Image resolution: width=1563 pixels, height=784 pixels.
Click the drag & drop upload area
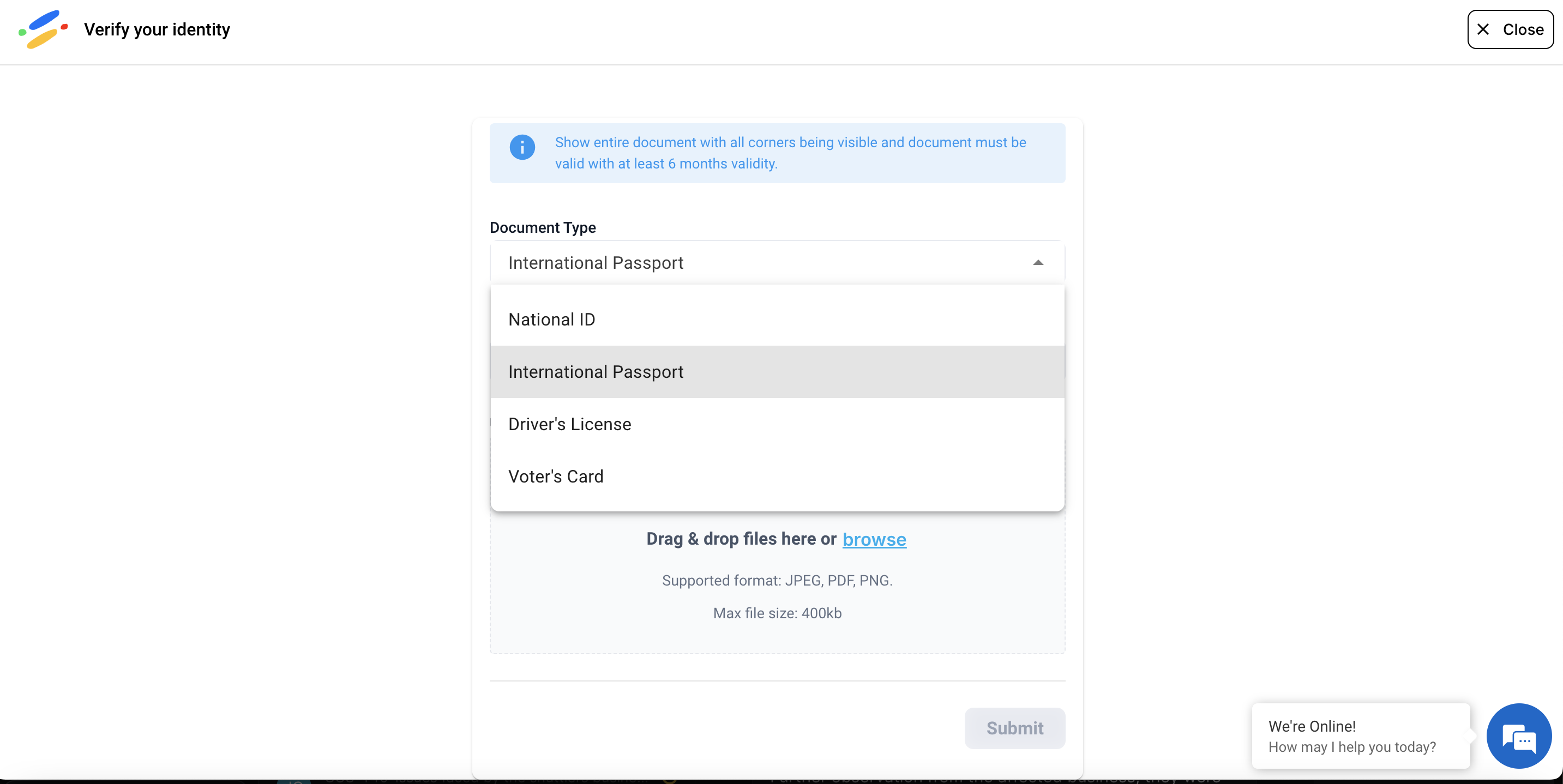777,582
